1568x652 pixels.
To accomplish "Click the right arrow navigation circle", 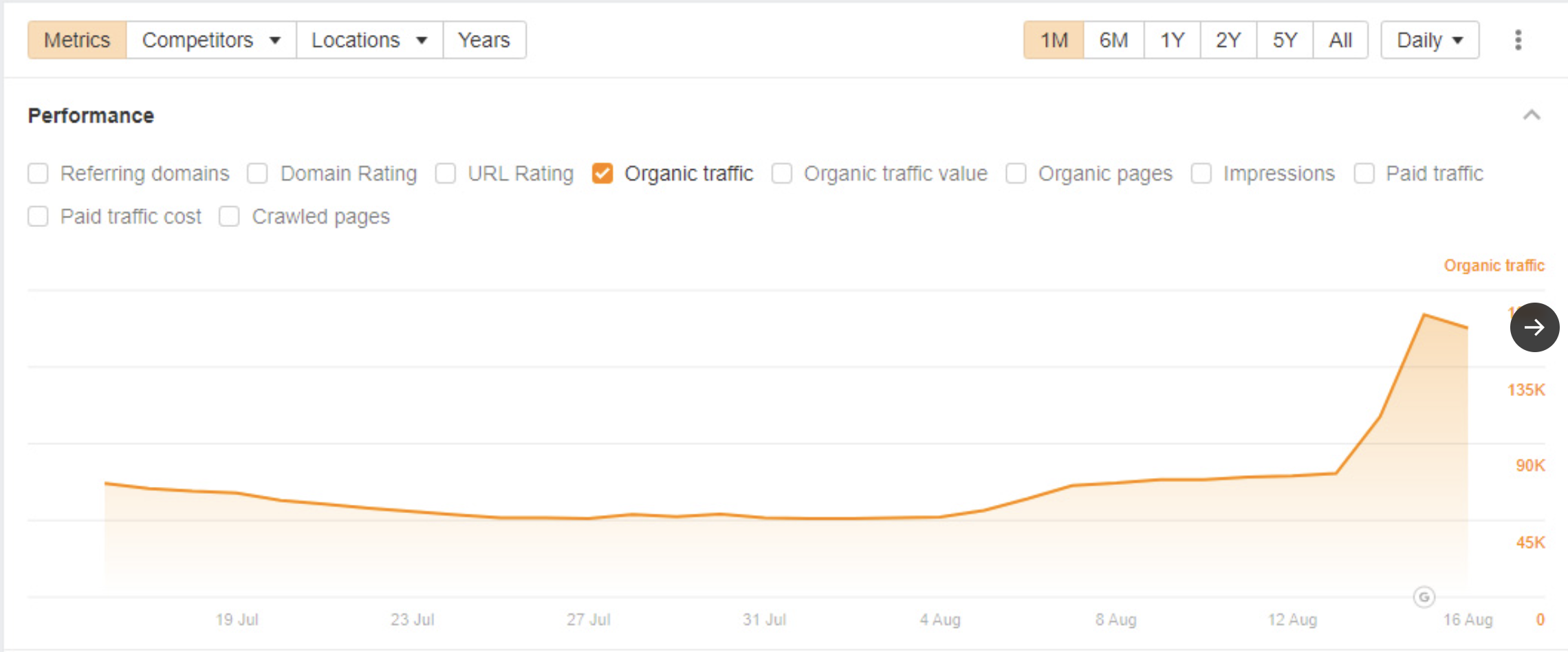I will click(x=1534, y=327).
